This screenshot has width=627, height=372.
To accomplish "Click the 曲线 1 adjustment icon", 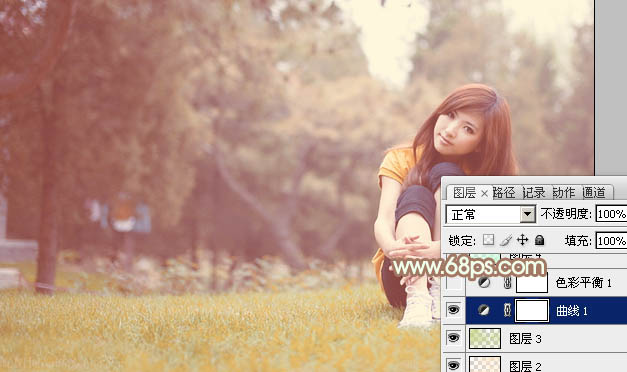I will 484,310.
